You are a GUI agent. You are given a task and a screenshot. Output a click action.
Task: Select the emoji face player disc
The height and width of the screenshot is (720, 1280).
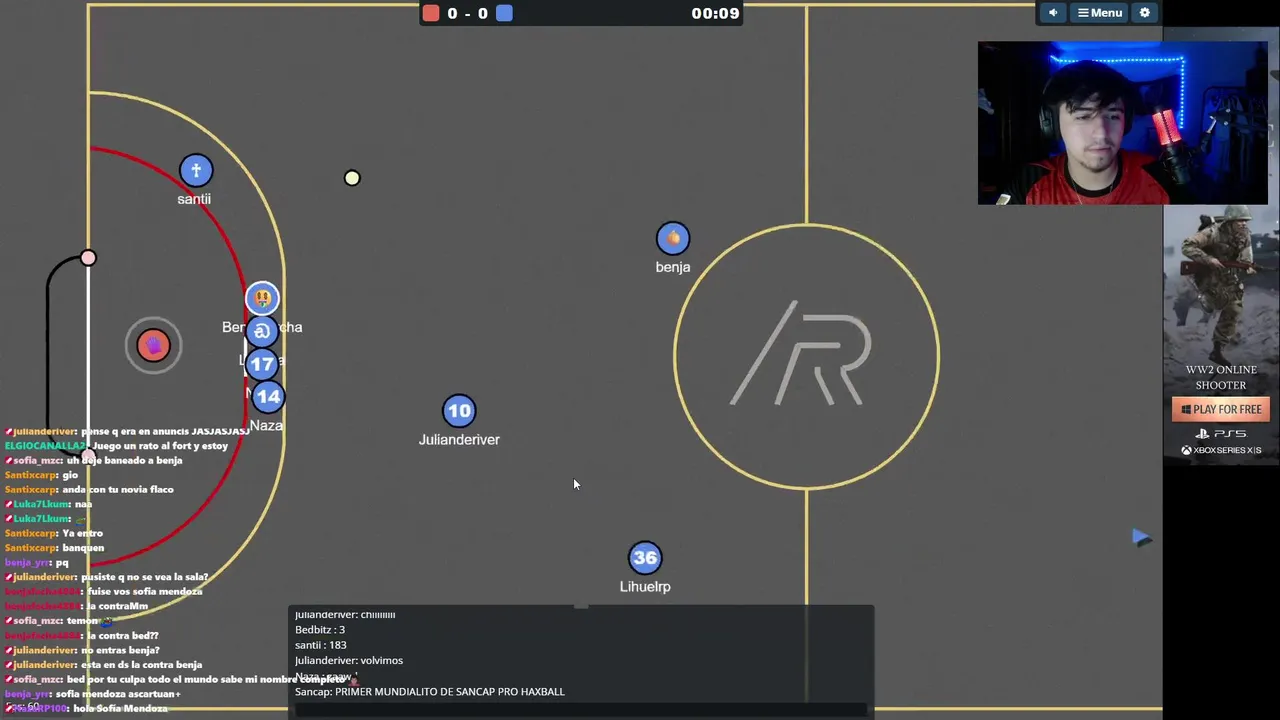tap(262, 298)
